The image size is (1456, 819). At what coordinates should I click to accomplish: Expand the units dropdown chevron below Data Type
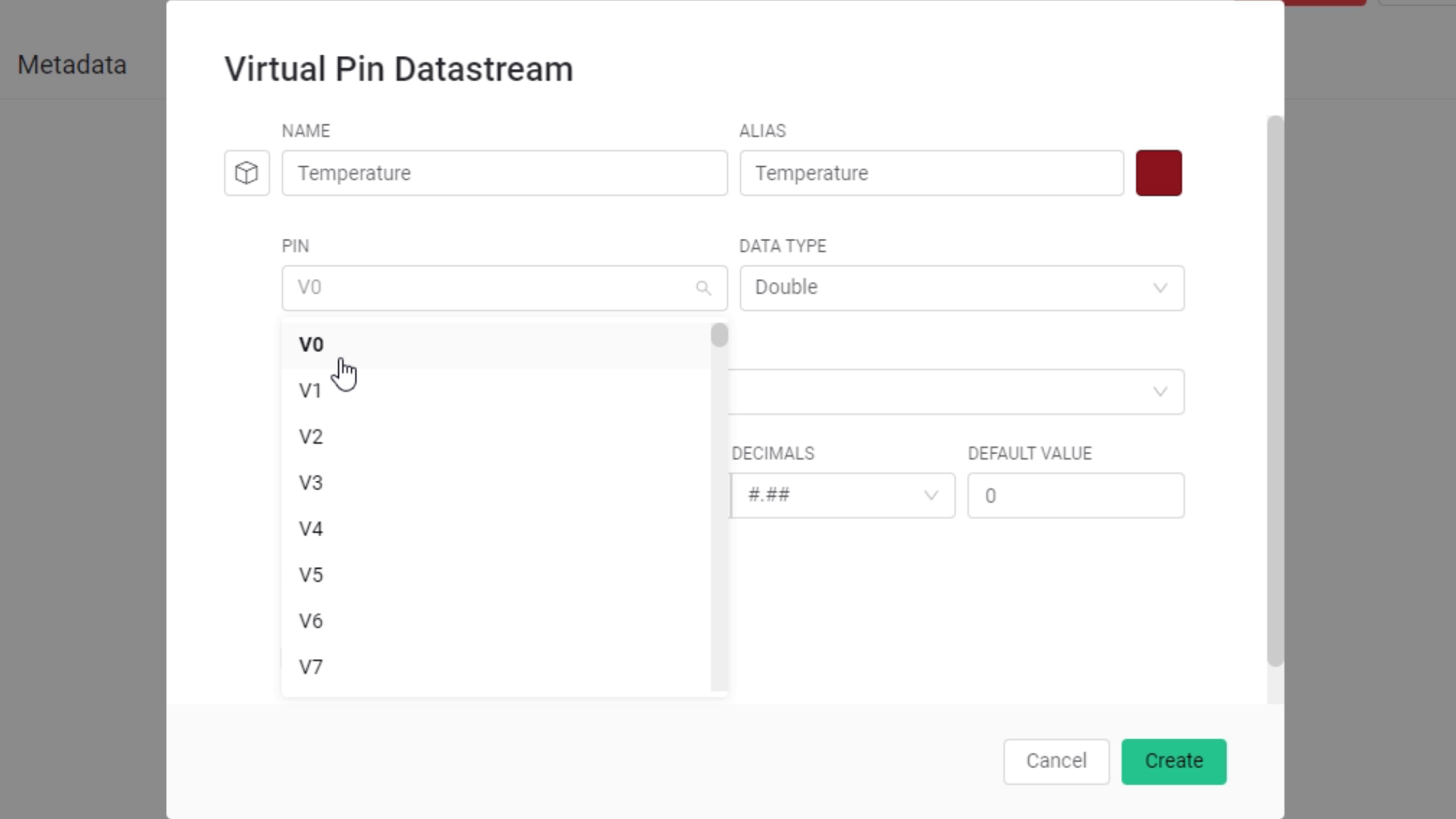(1159, 392)
